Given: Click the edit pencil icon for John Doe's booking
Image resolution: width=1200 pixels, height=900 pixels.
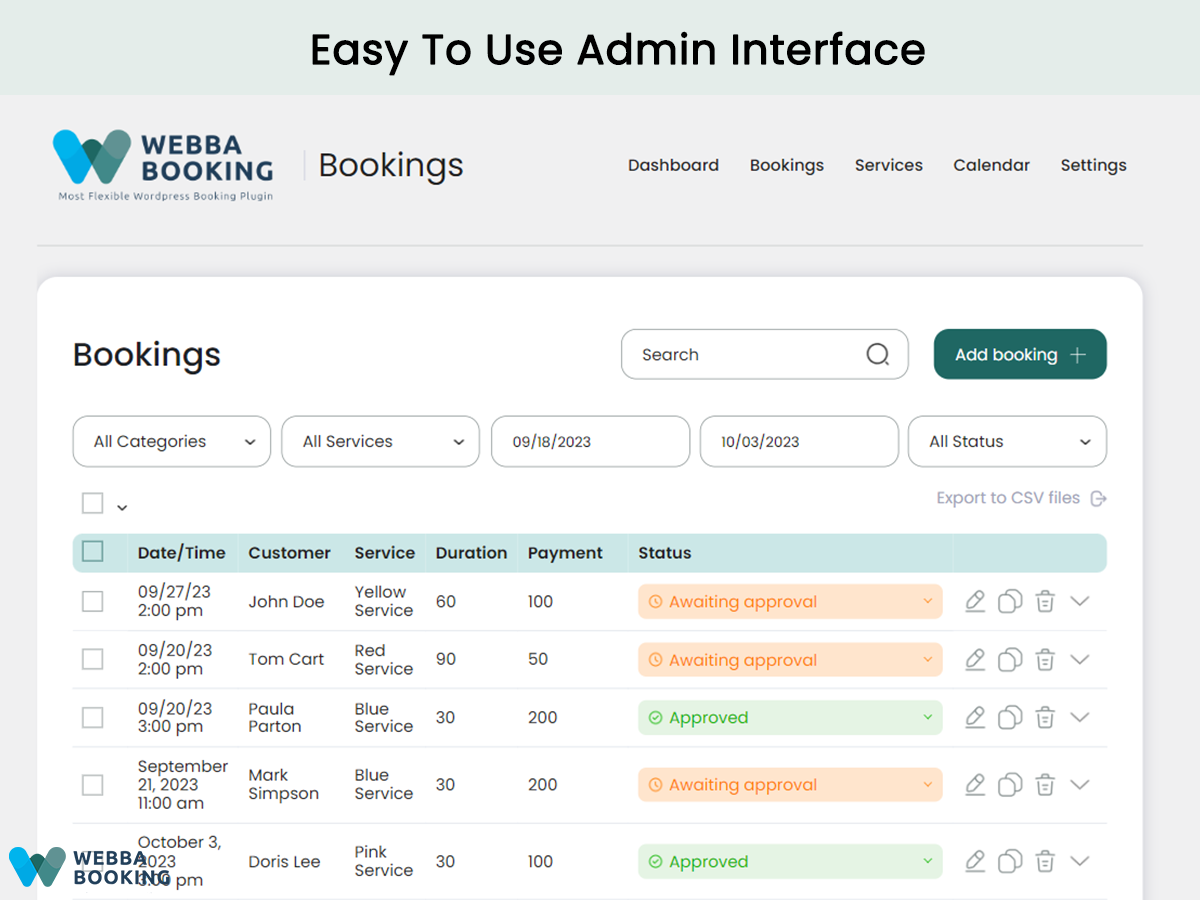Looking at the screenshot, I should point(975,601).
